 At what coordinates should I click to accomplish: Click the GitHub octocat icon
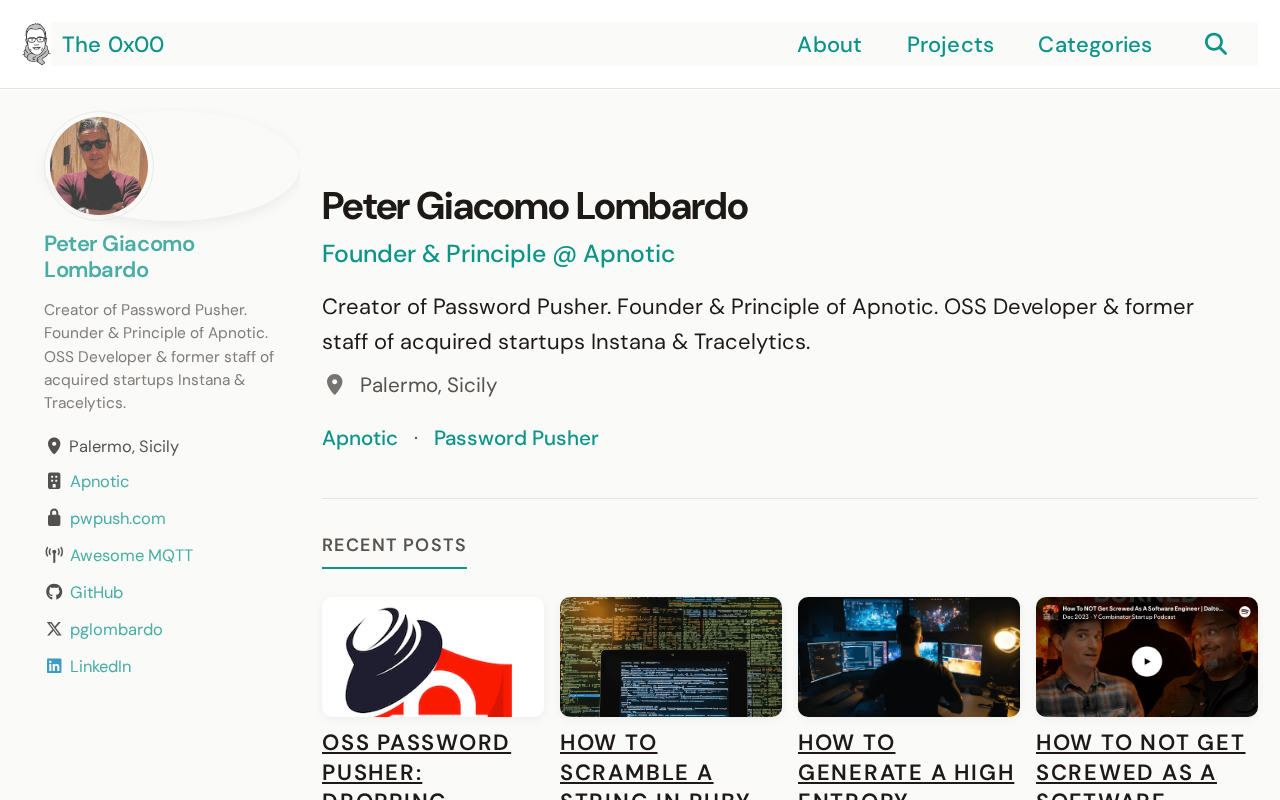54,592
